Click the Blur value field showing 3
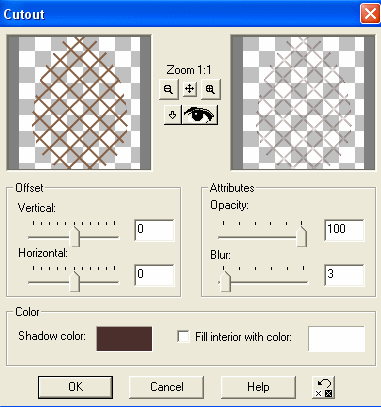Screen dimensions: 381x407 click(x=344, y=275)
